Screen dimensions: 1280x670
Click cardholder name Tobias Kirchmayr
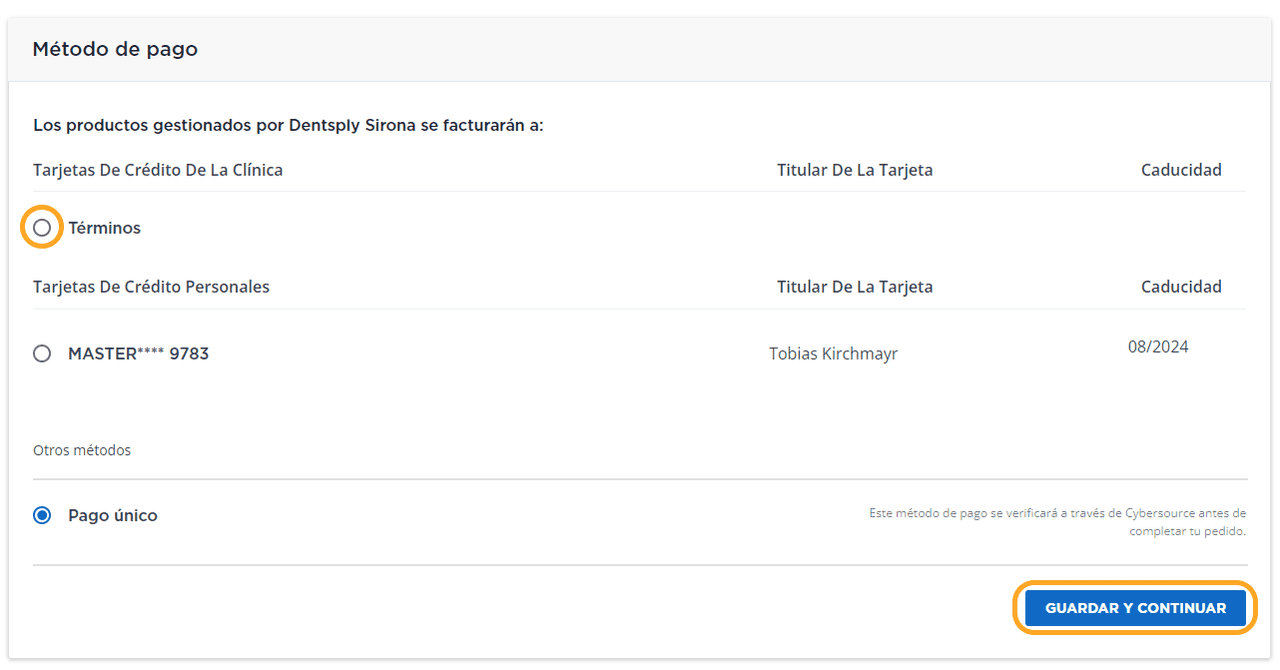833,354
